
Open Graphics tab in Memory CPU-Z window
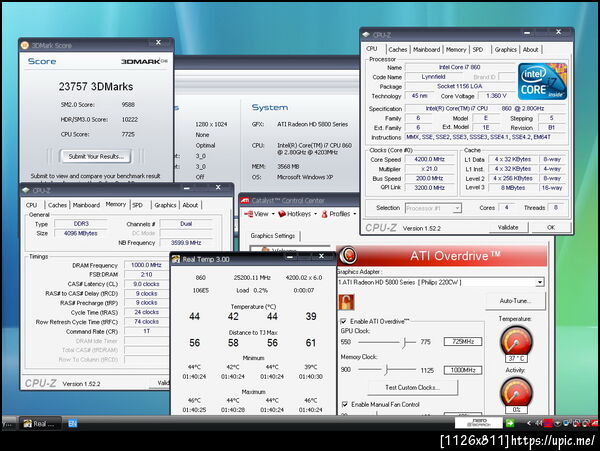coord(165,205)
